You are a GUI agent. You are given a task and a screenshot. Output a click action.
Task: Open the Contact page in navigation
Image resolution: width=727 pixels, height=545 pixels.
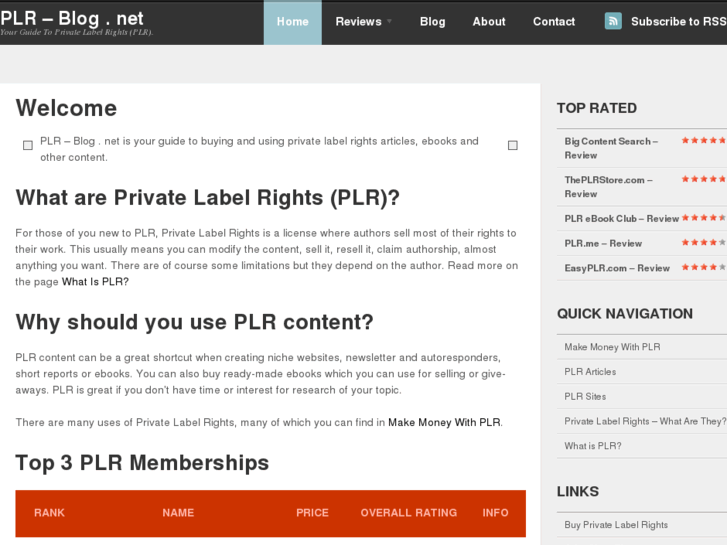554,22
